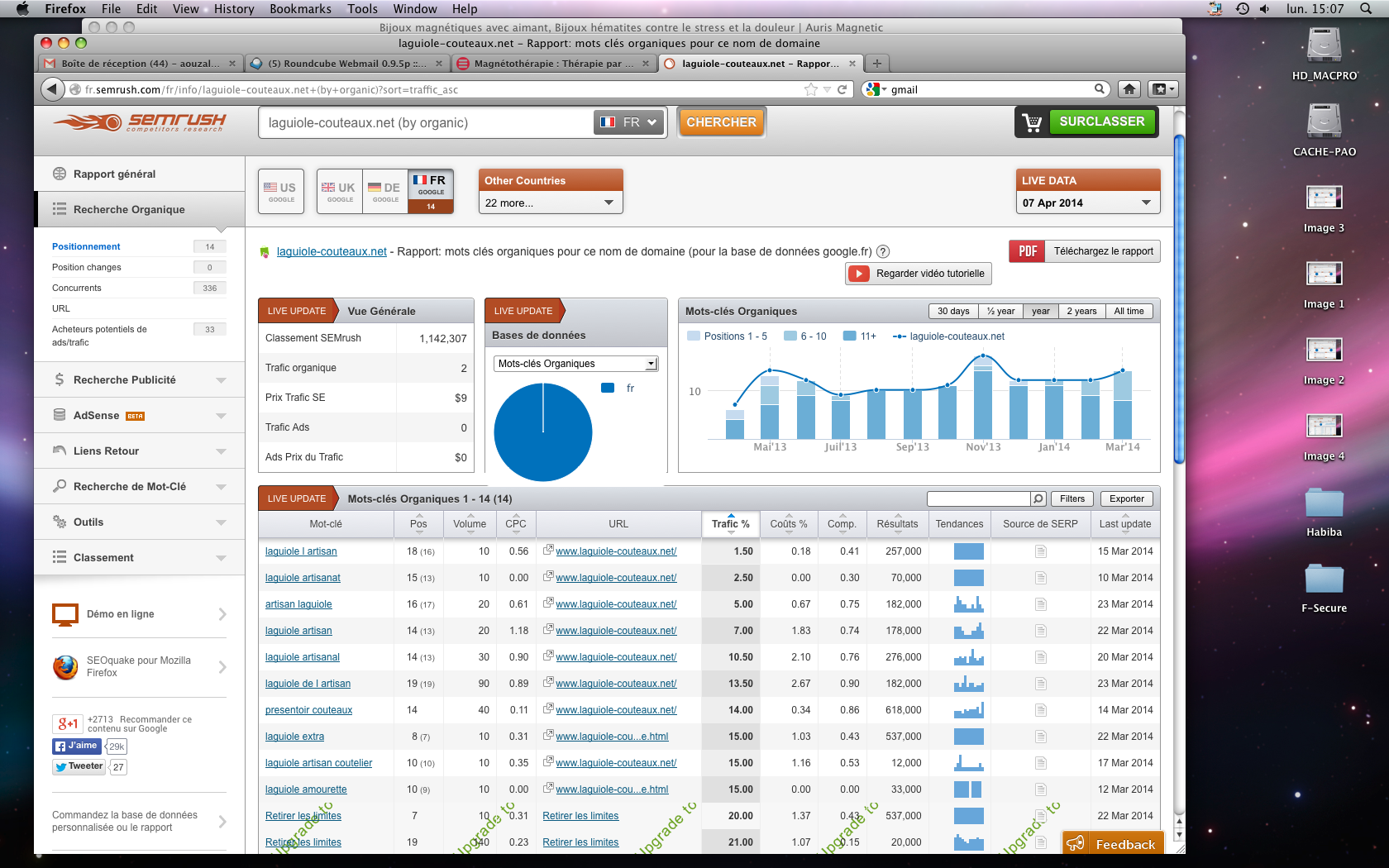Screen dimensions: 1389x868
Task: Open the Other Countries dropdown
Action: click(x=550, y=203)
